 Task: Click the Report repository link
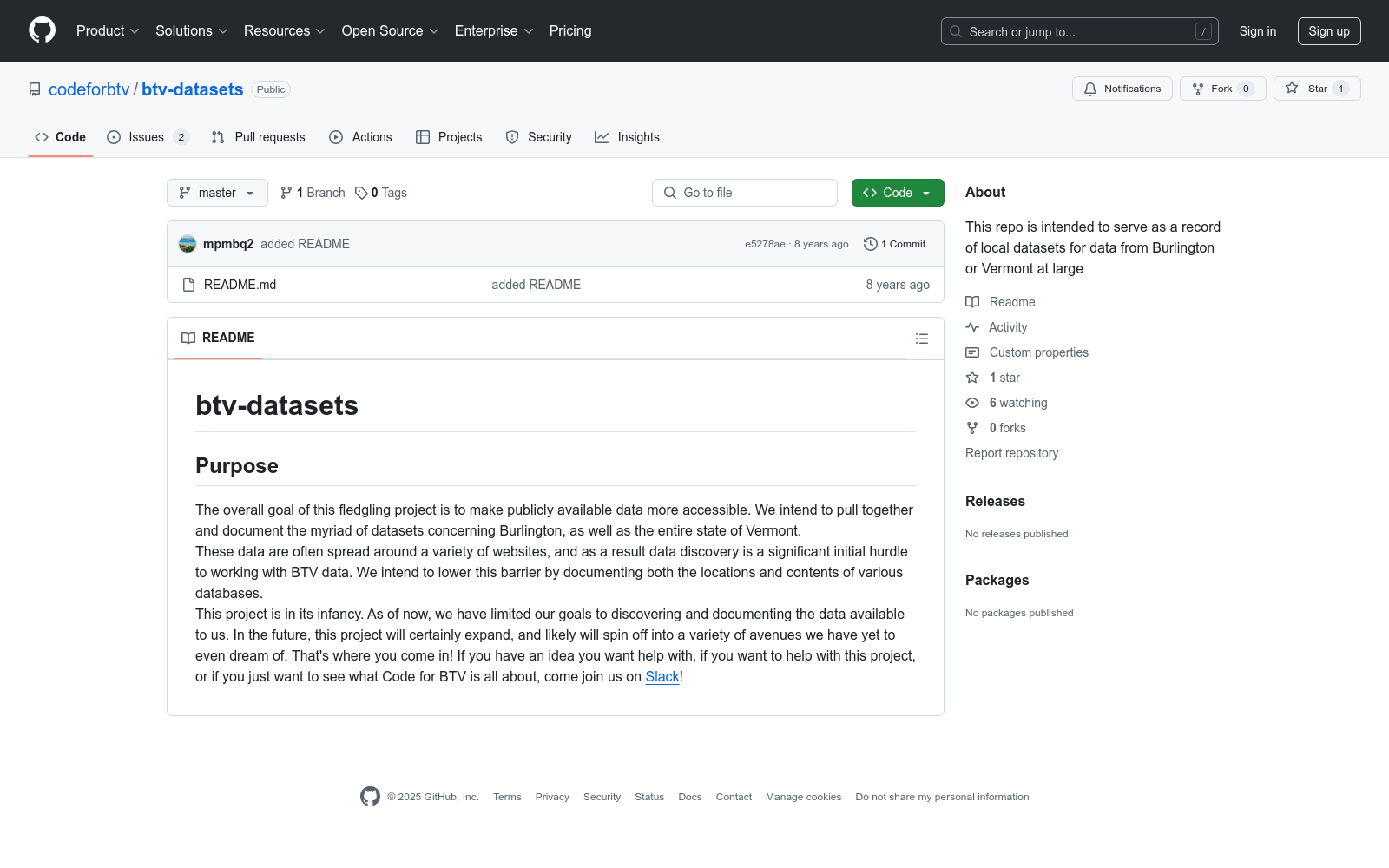1012,453
